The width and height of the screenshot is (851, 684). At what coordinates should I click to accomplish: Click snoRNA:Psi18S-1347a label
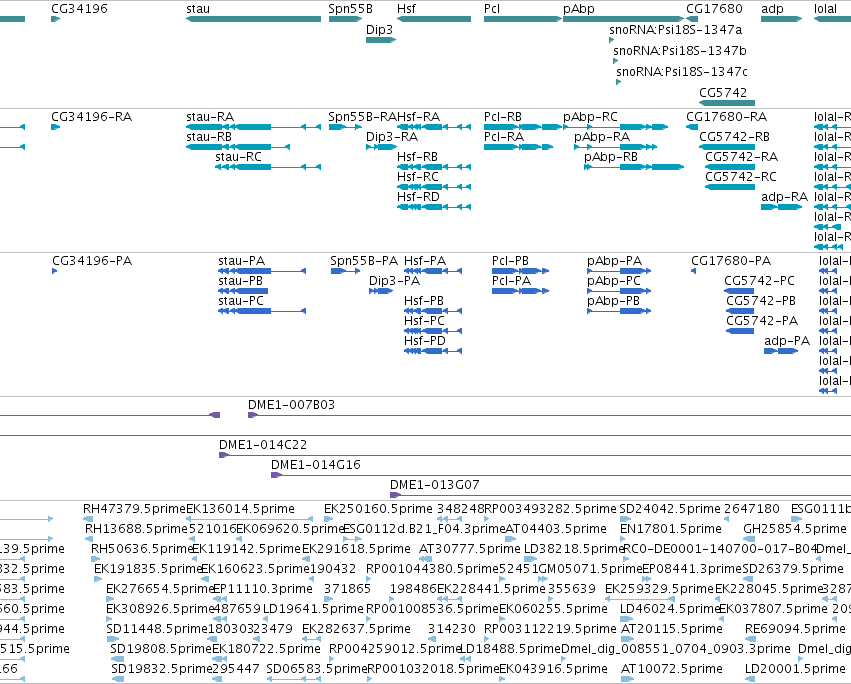(x=676, y=29)
